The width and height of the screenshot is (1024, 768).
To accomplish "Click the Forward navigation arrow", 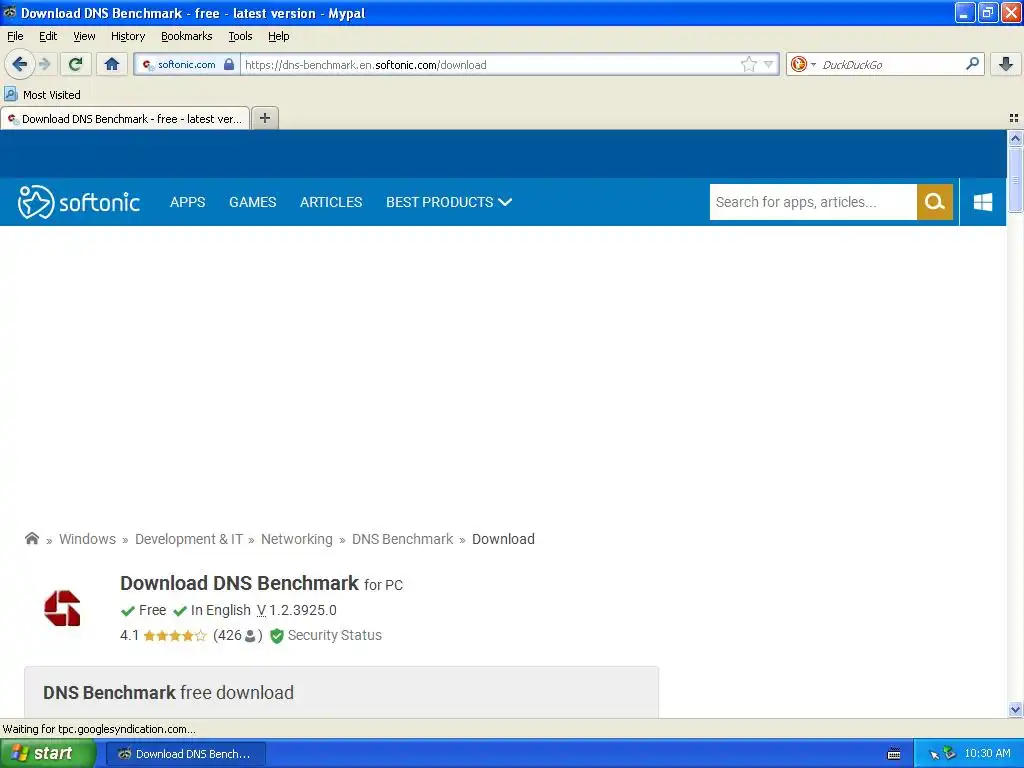I will [x=44, y=64].
